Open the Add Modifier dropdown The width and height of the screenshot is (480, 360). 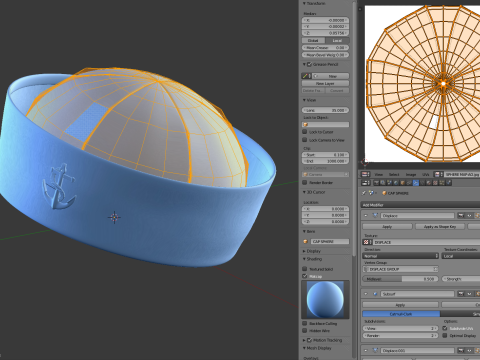coord(421,205)
